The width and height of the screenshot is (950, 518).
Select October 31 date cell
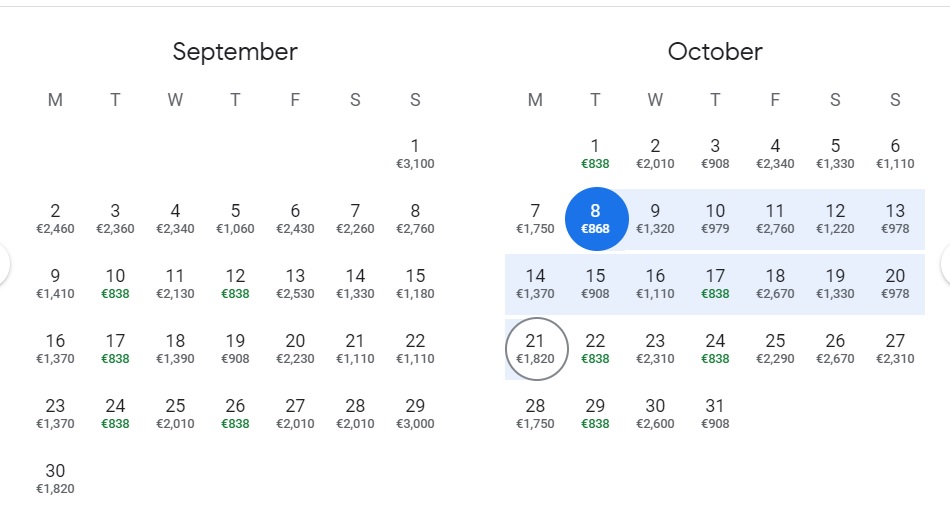pos(715,413)
